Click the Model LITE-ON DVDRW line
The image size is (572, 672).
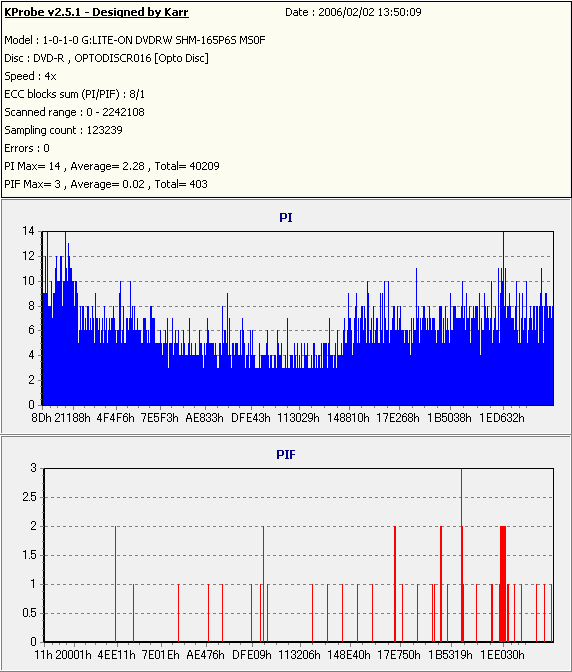tap(135, 40)
